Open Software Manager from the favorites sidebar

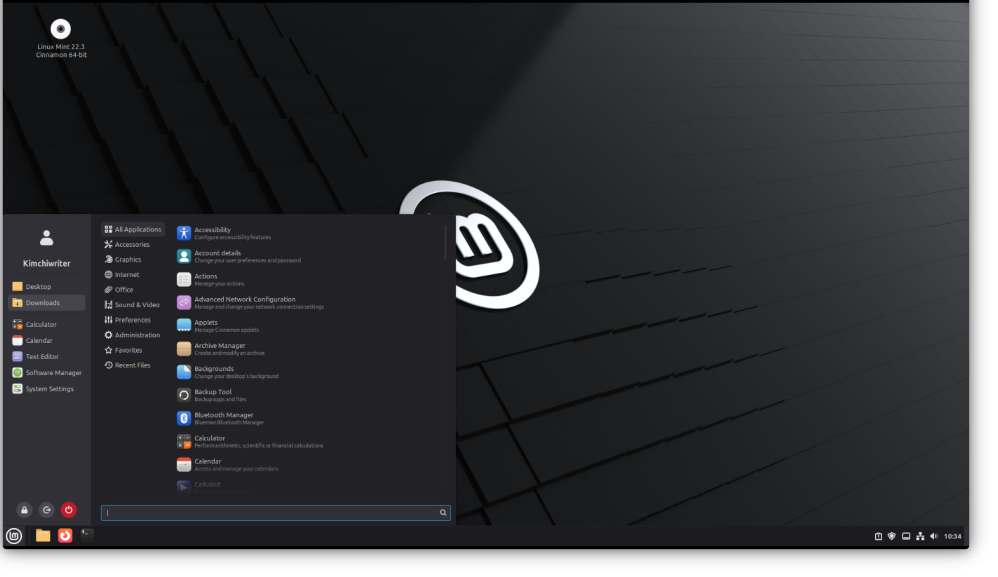(x=53, y=373)
